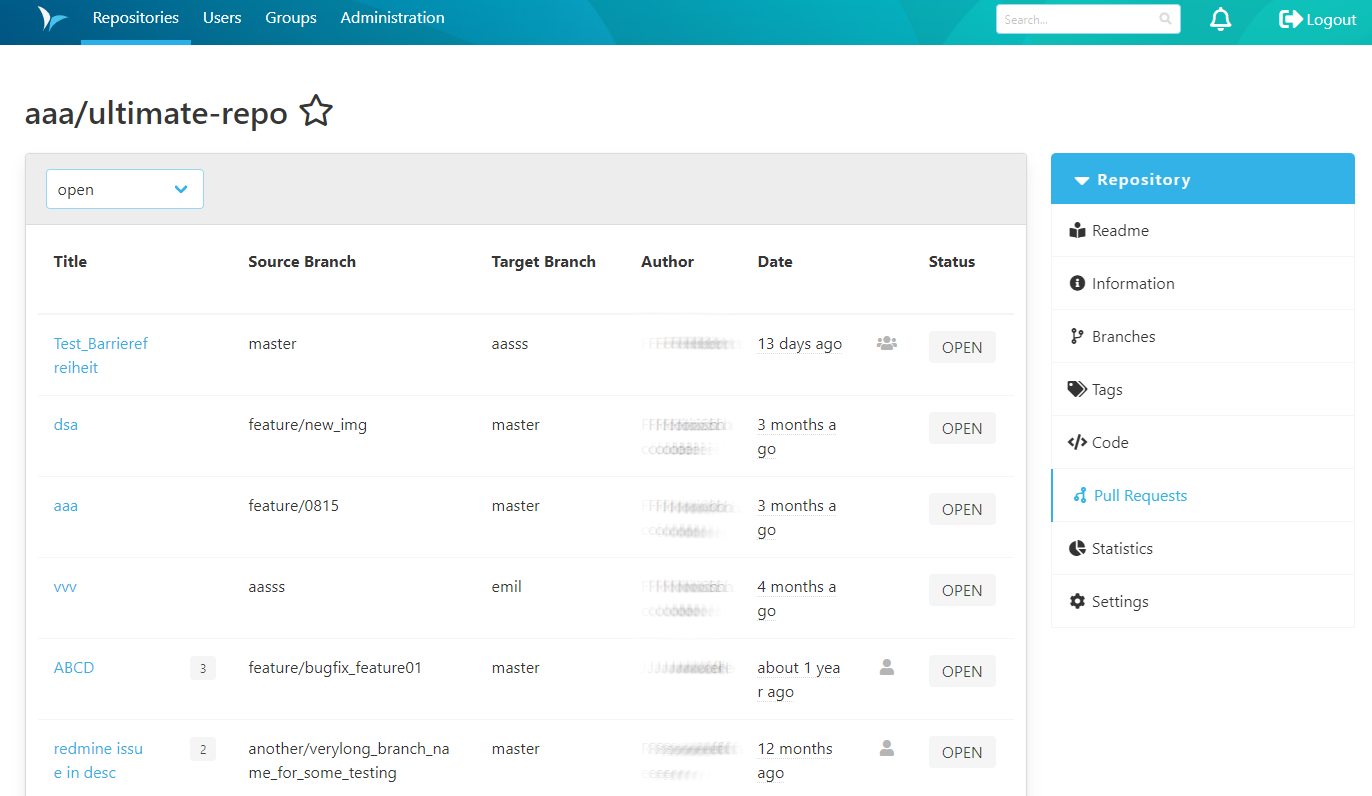Select the Code icon in the sidebar
The image size is (1372, 796).
coord(1077,442)
